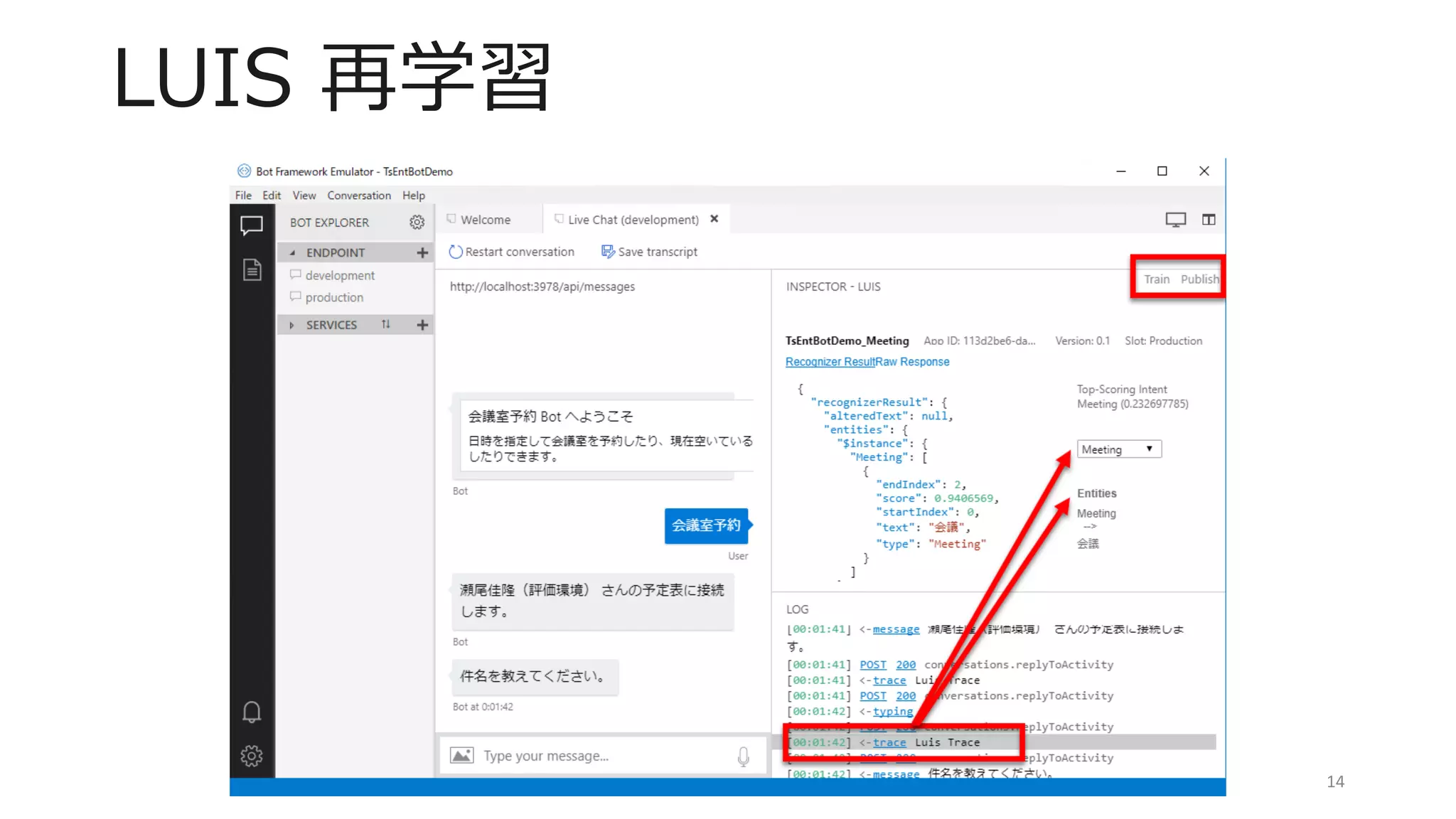
Task: Switch to the Welcome tab
Action: tap(485, 220)
